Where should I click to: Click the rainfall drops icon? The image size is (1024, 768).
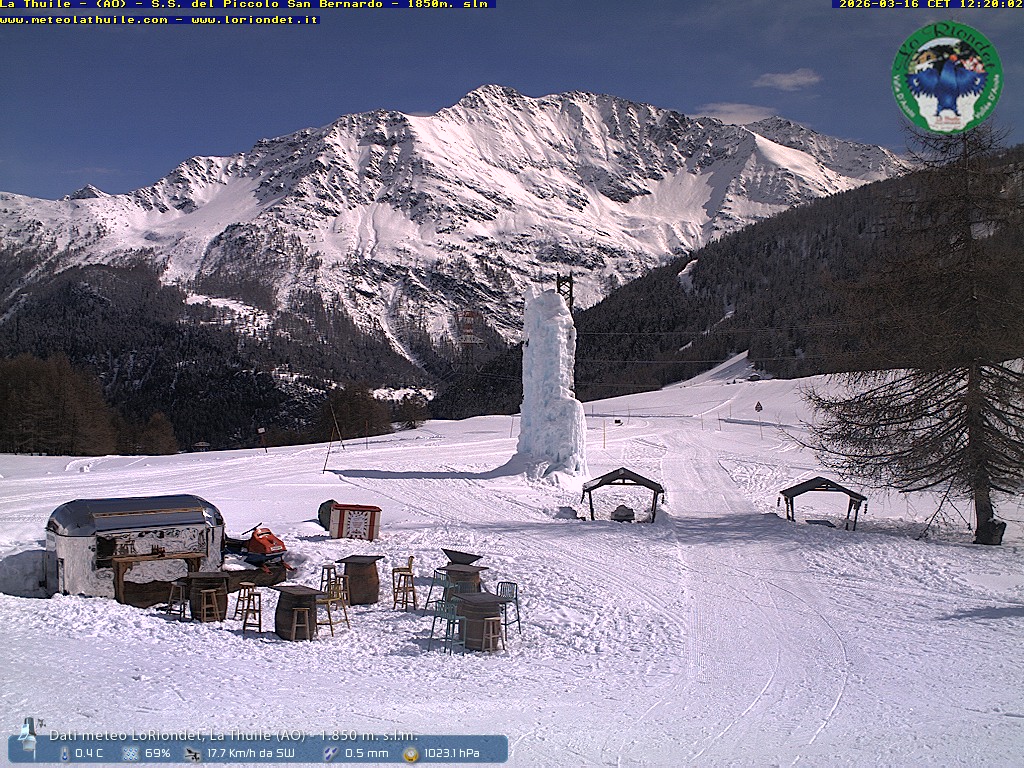tap(330, 753)
